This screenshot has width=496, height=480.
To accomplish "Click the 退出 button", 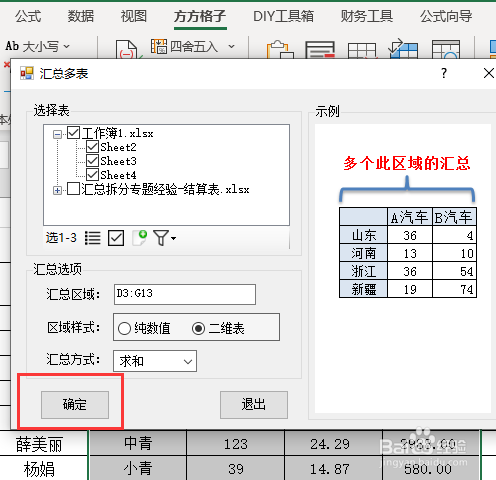I will 254,405.
